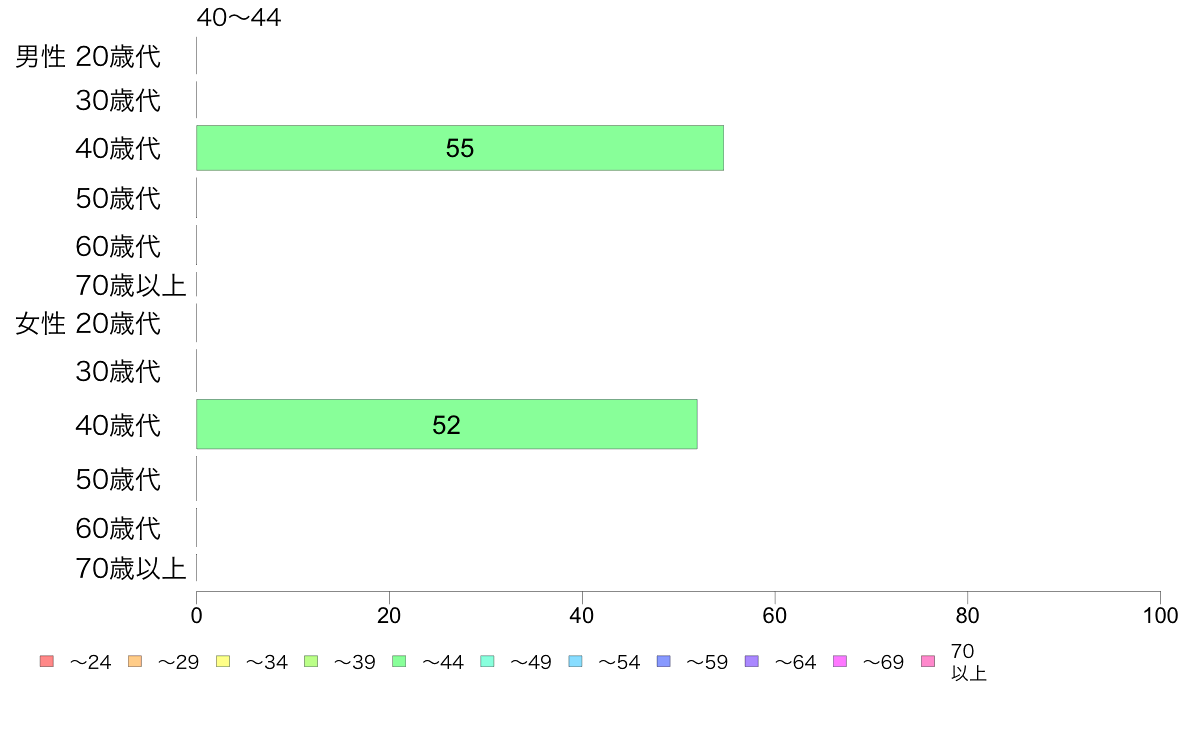Click the ~44 legend text label
Viewport: 1188px width, 736px height.
click(442, 662)
